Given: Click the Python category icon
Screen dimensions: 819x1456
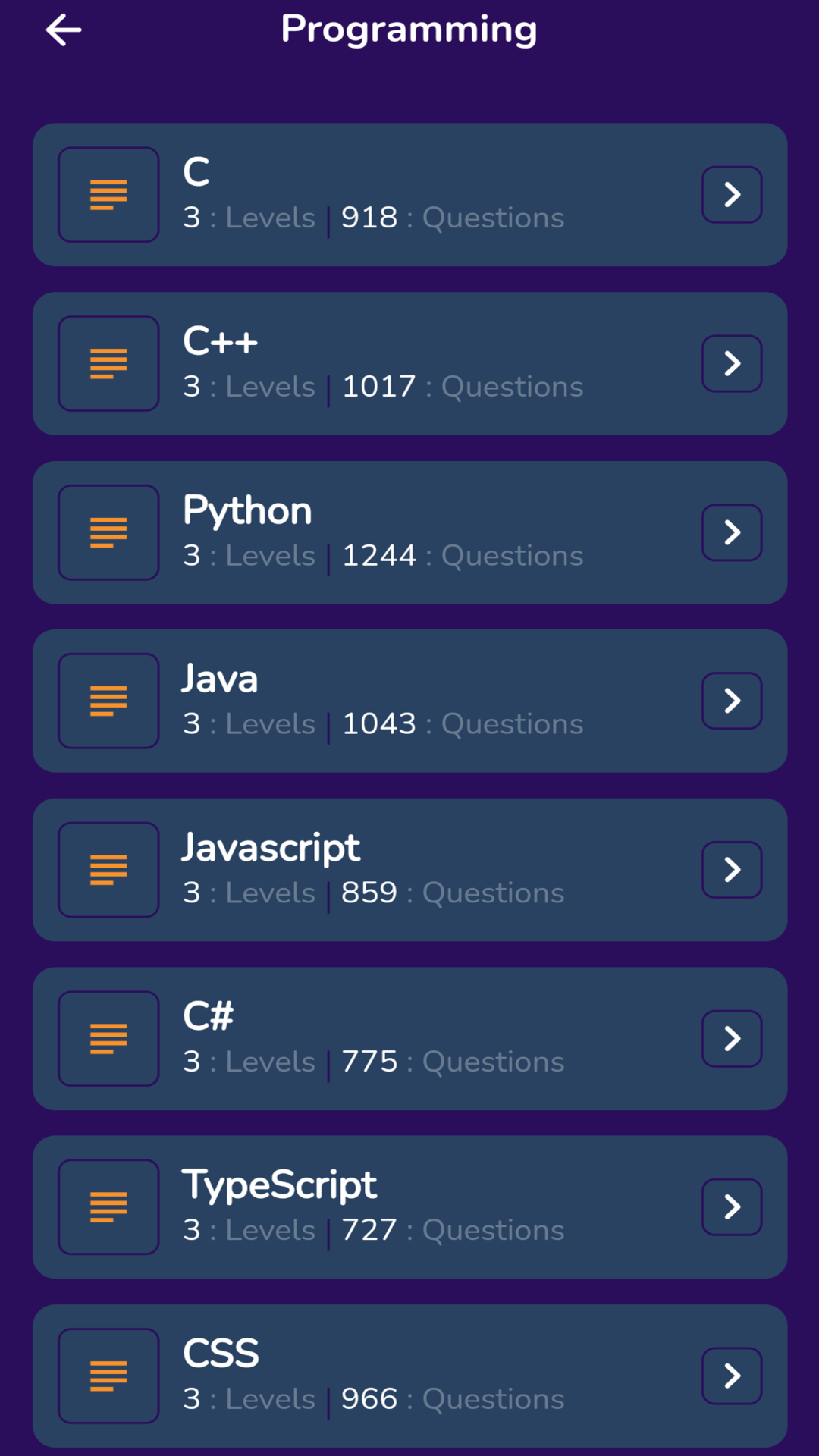Looking at the screenshot, I should click(108, 532).
